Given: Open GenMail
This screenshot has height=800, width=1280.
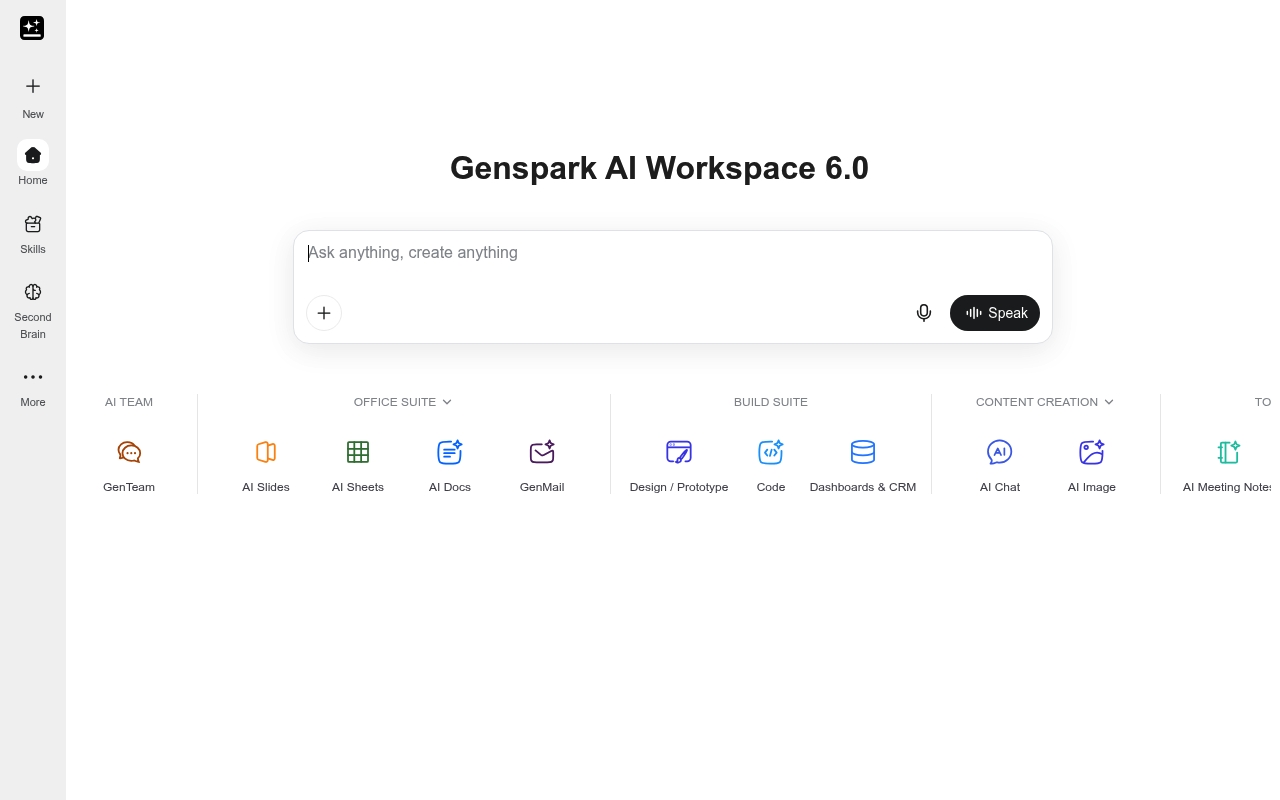Looking at the screenshot, I should [542, 466].
